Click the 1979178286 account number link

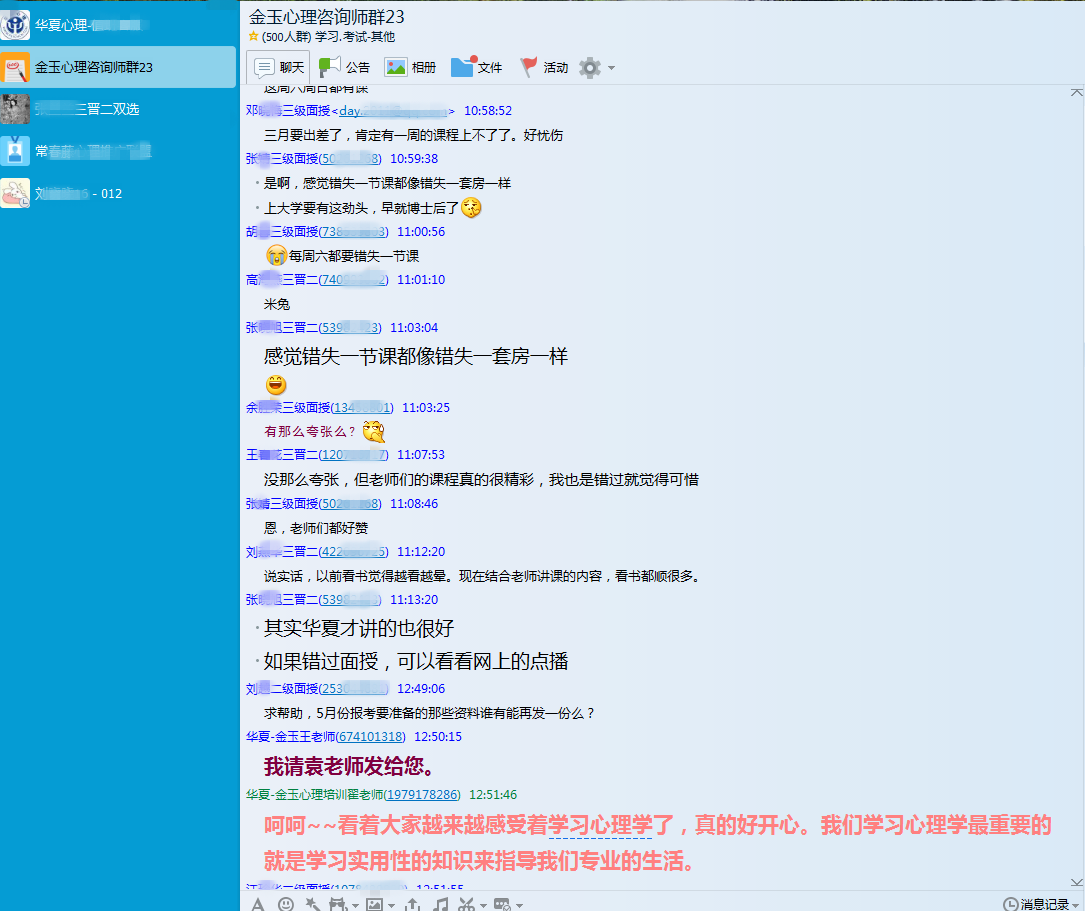pos(422,795)
